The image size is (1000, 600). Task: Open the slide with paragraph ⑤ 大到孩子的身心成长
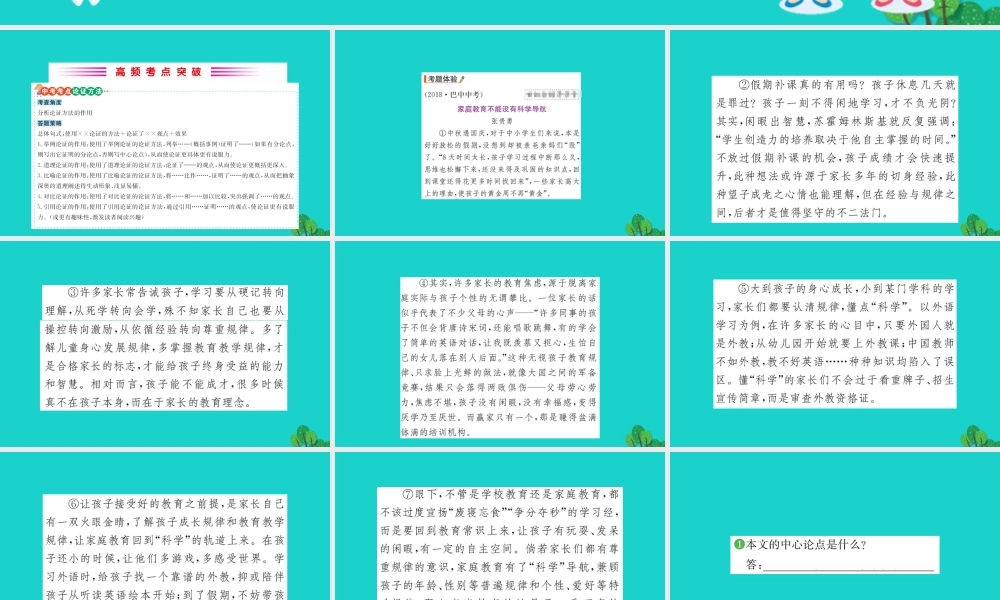(835, 344)
